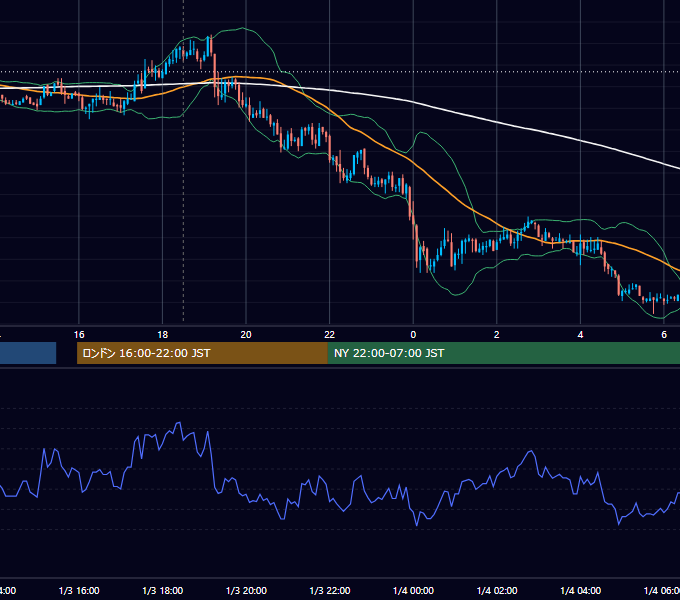Screen dimensions: 680x600
Task: Click the 1/4 00:00 time label
Action: (413, 590)
